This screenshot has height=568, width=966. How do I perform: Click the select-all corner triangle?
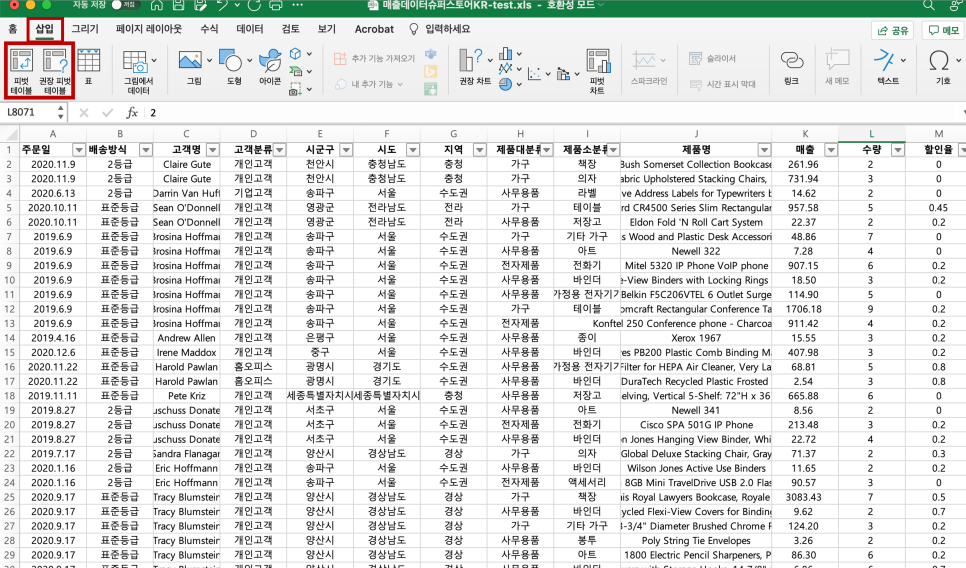click(10, 134)
